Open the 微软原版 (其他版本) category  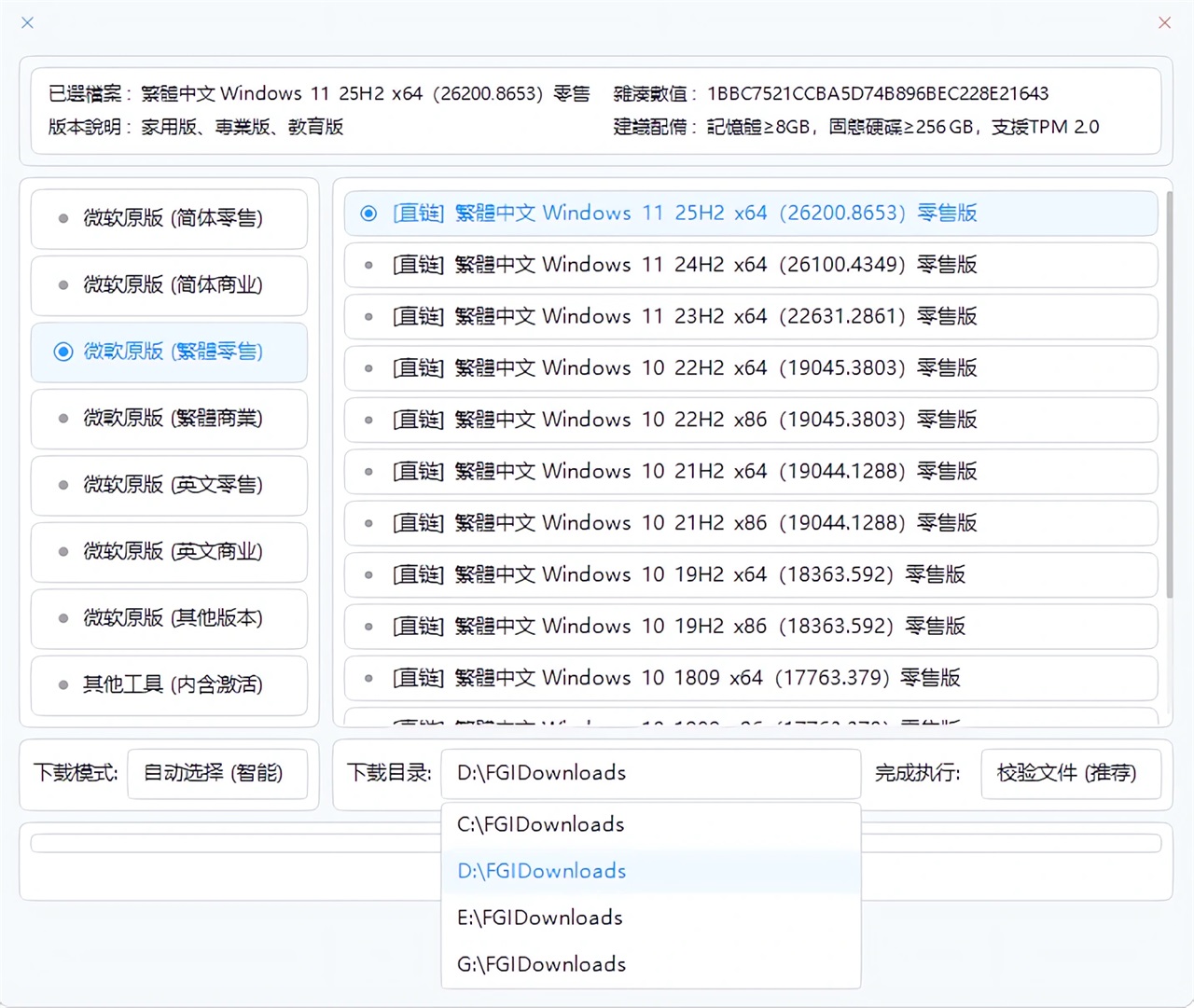click(169, 618)
